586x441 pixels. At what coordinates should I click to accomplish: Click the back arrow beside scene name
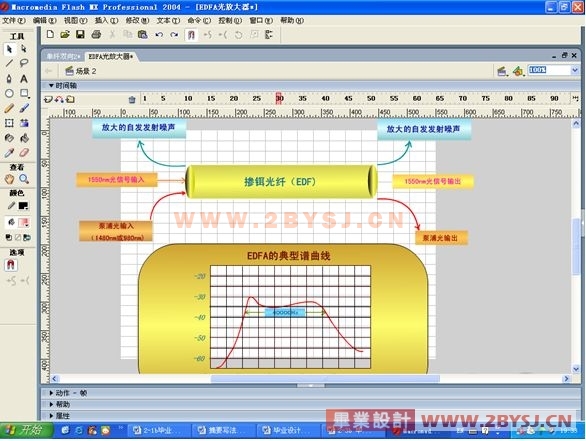coord(49,71)
